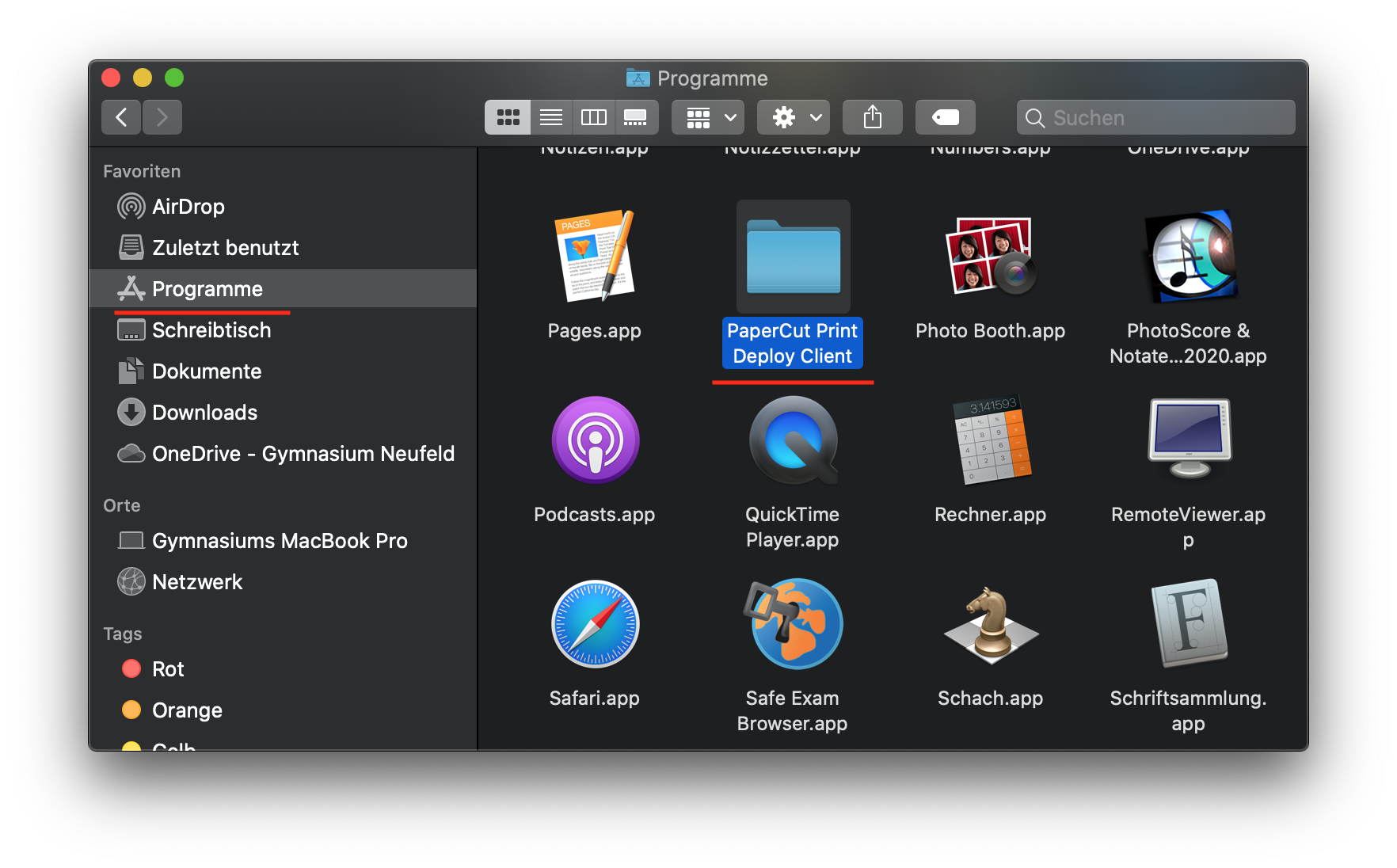Select AirDrop in the Favoriten sidebar
The image size is (1397, 868).
click(x=188, y=207)
